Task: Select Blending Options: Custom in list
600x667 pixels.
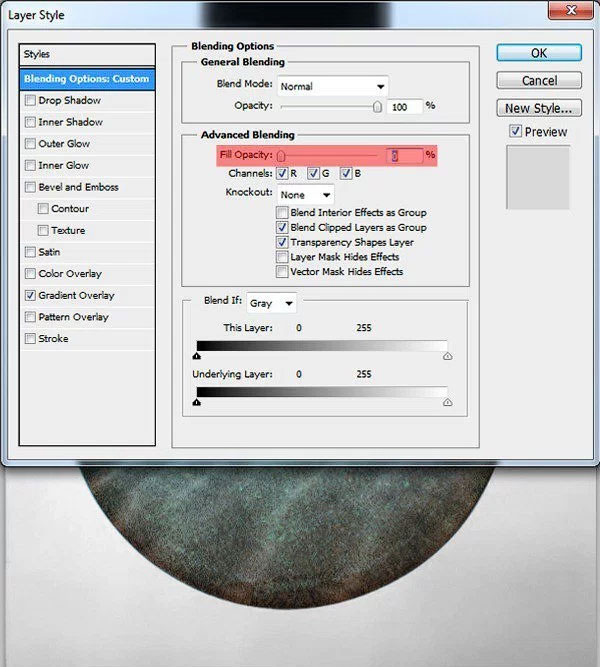Action: [87, 79]
